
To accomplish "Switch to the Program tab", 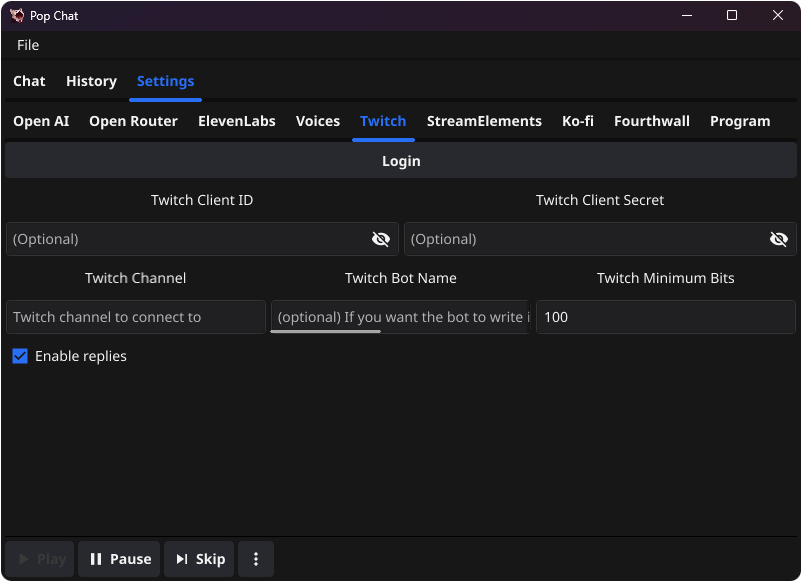I will click(740, 121).
